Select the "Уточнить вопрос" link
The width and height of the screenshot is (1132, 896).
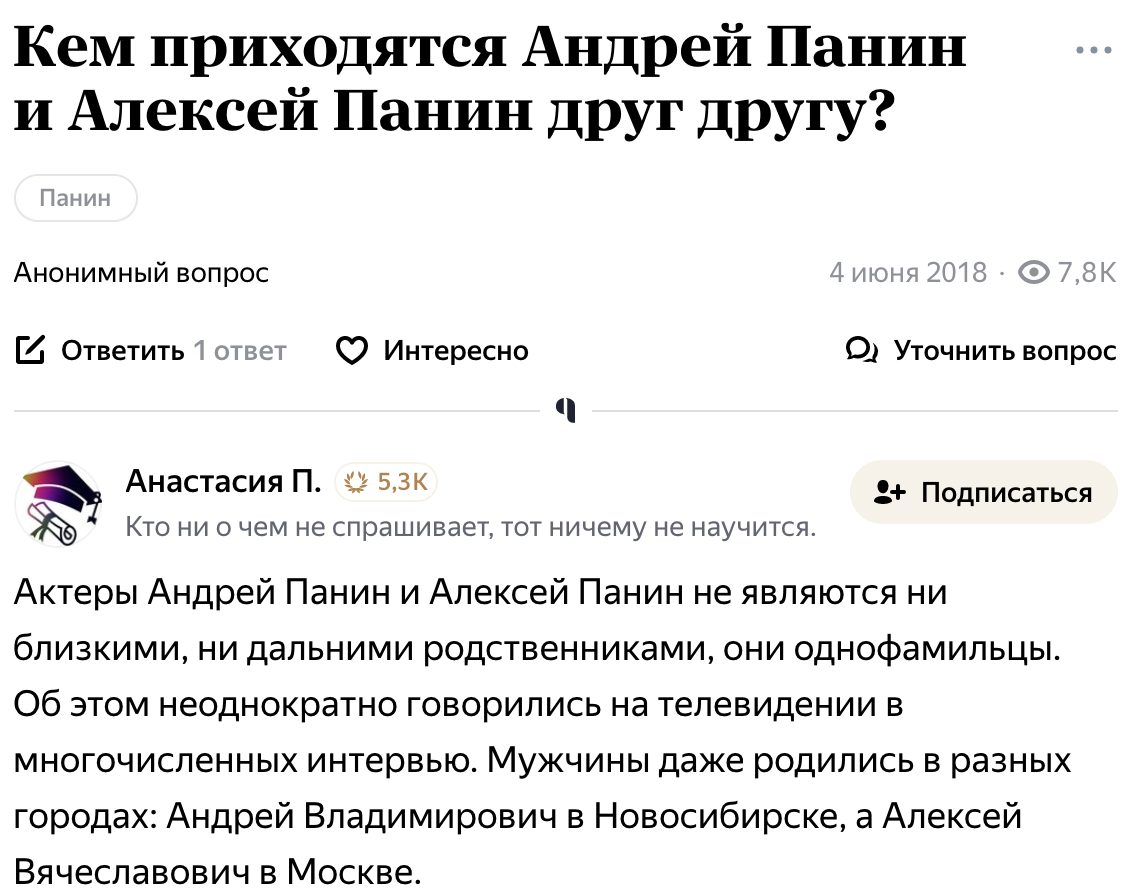pos(1004,351)
